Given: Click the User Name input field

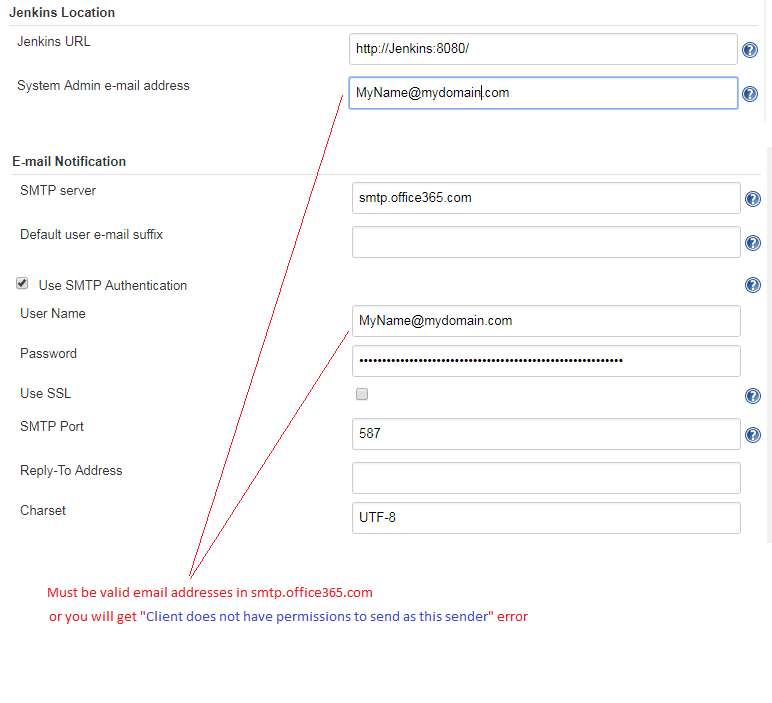Looking at the screenshot, I should [x=546, y=321].
